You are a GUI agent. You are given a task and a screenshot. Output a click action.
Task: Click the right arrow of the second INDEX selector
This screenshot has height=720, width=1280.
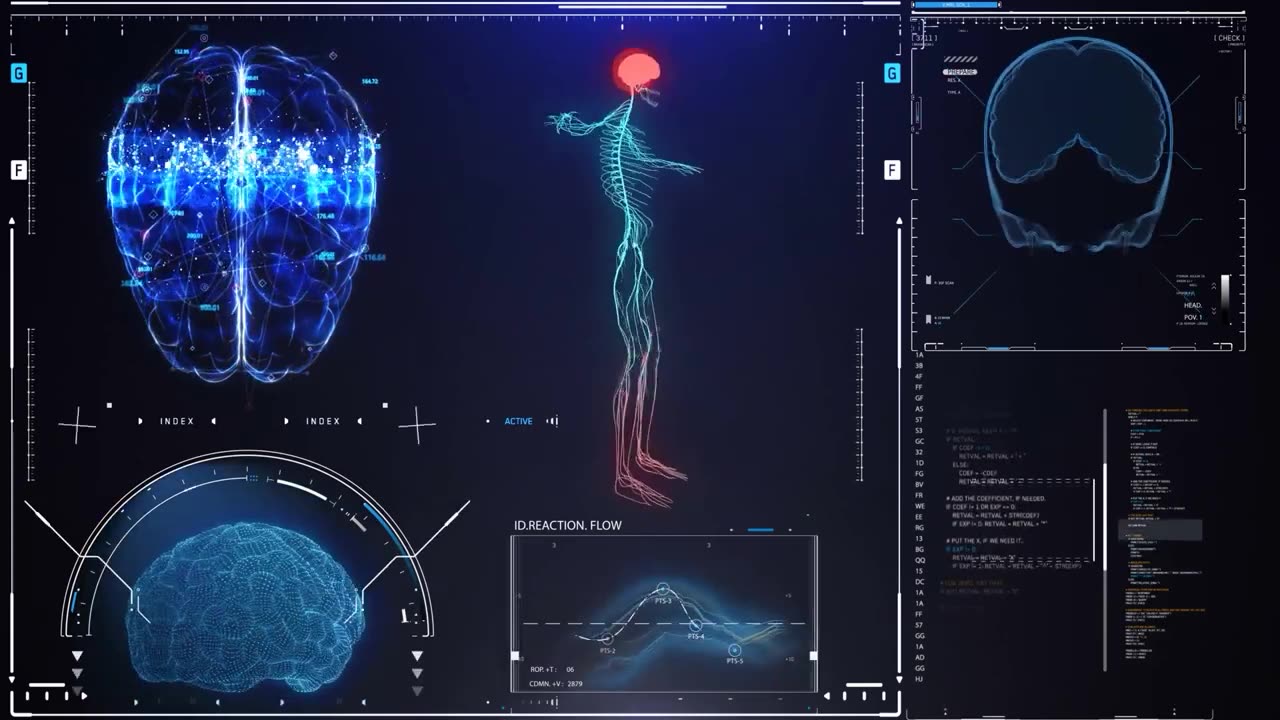(361, 421)
